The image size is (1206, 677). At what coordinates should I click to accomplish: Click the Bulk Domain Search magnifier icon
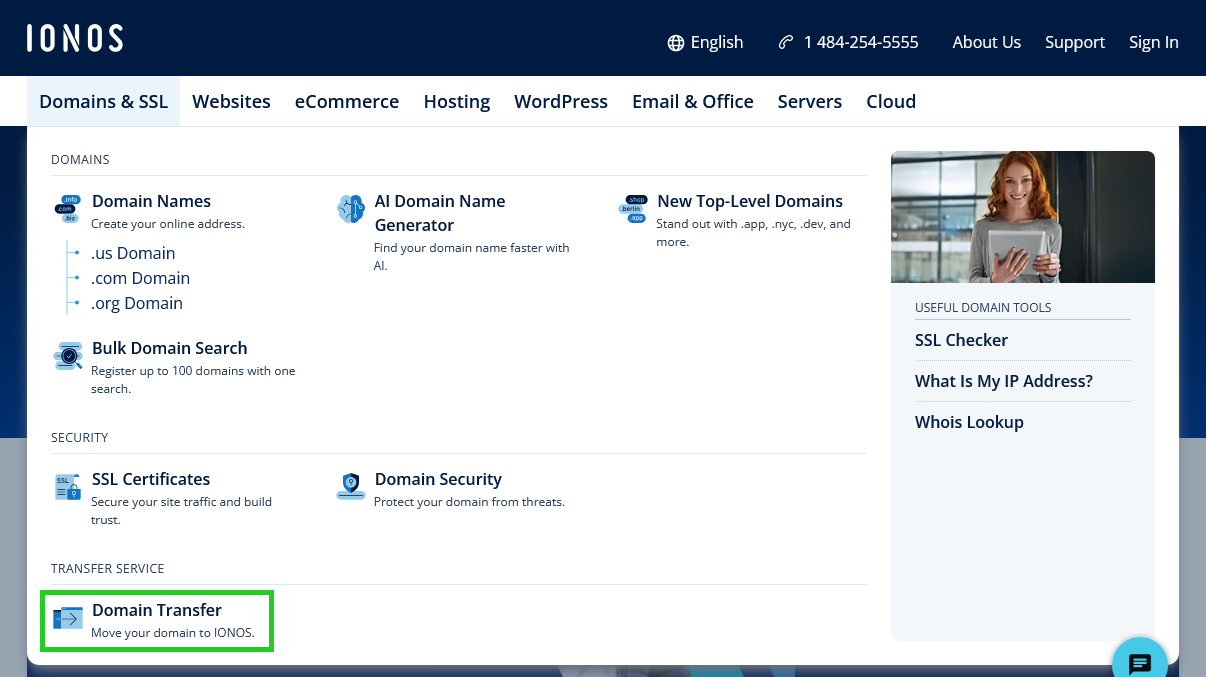click(67, 356)
